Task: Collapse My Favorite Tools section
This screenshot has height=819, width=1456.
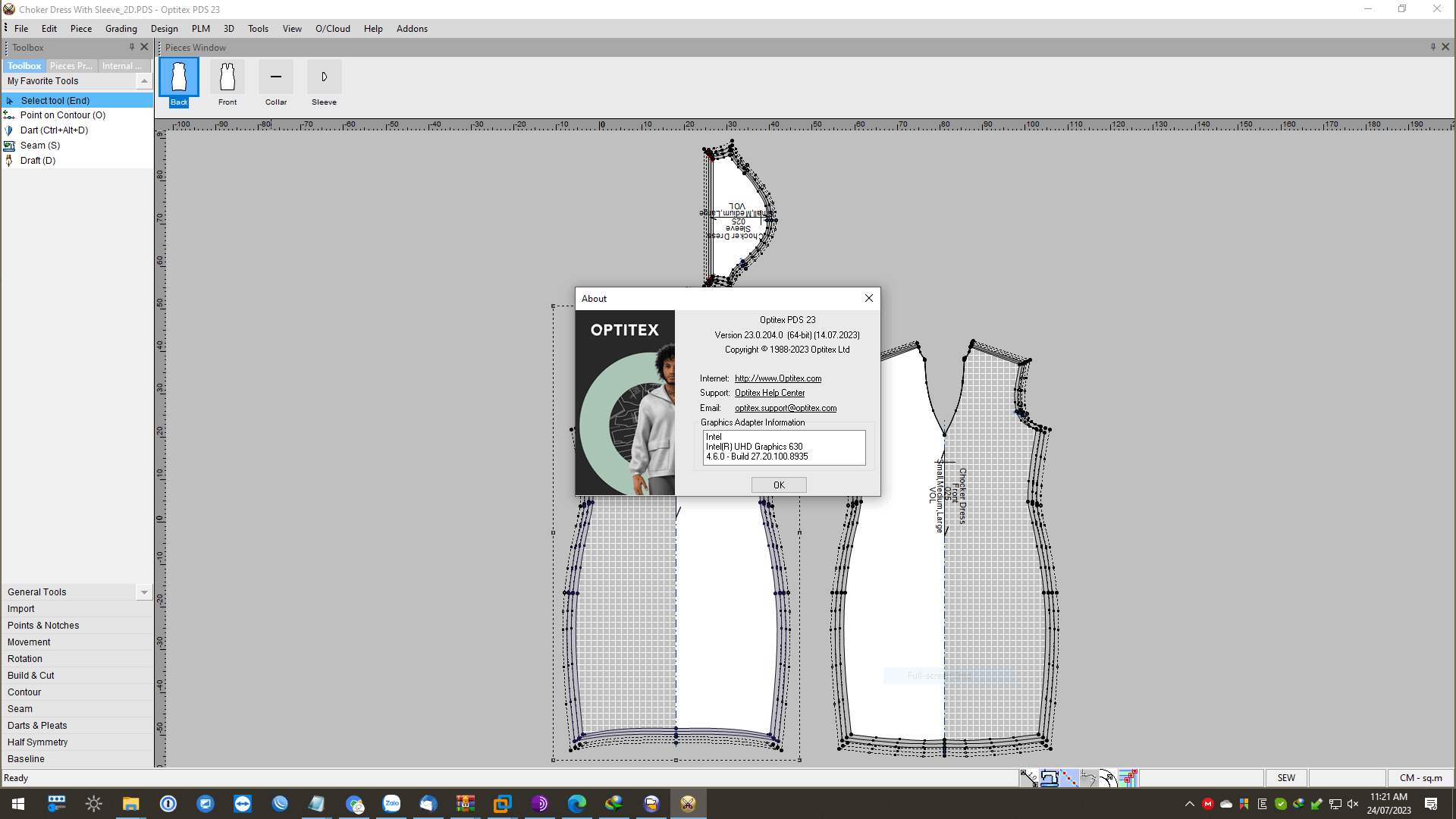Action: click(144, 81)
